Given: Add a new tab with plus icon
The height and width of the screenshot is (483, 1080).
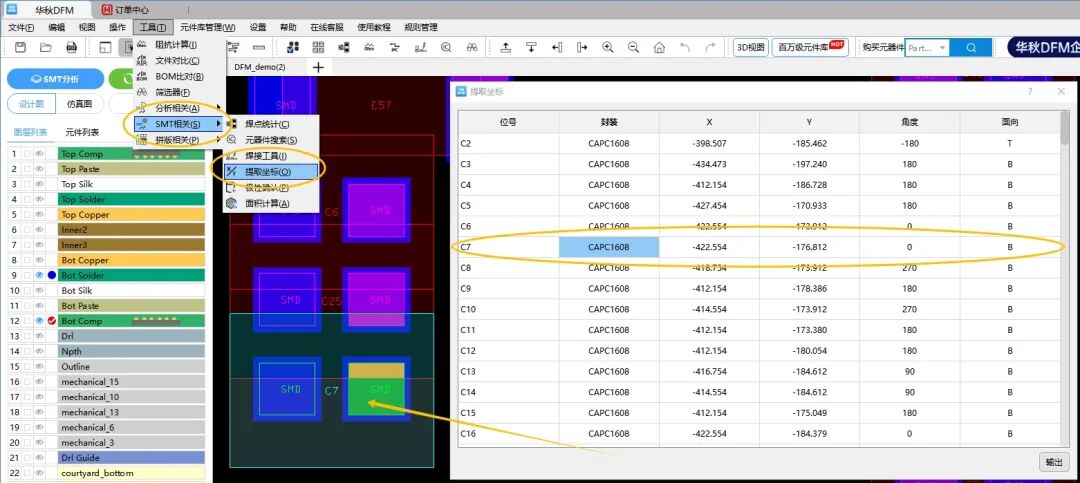Looking at the screenshot, I should pyautogui.click(x=319, y=67).
